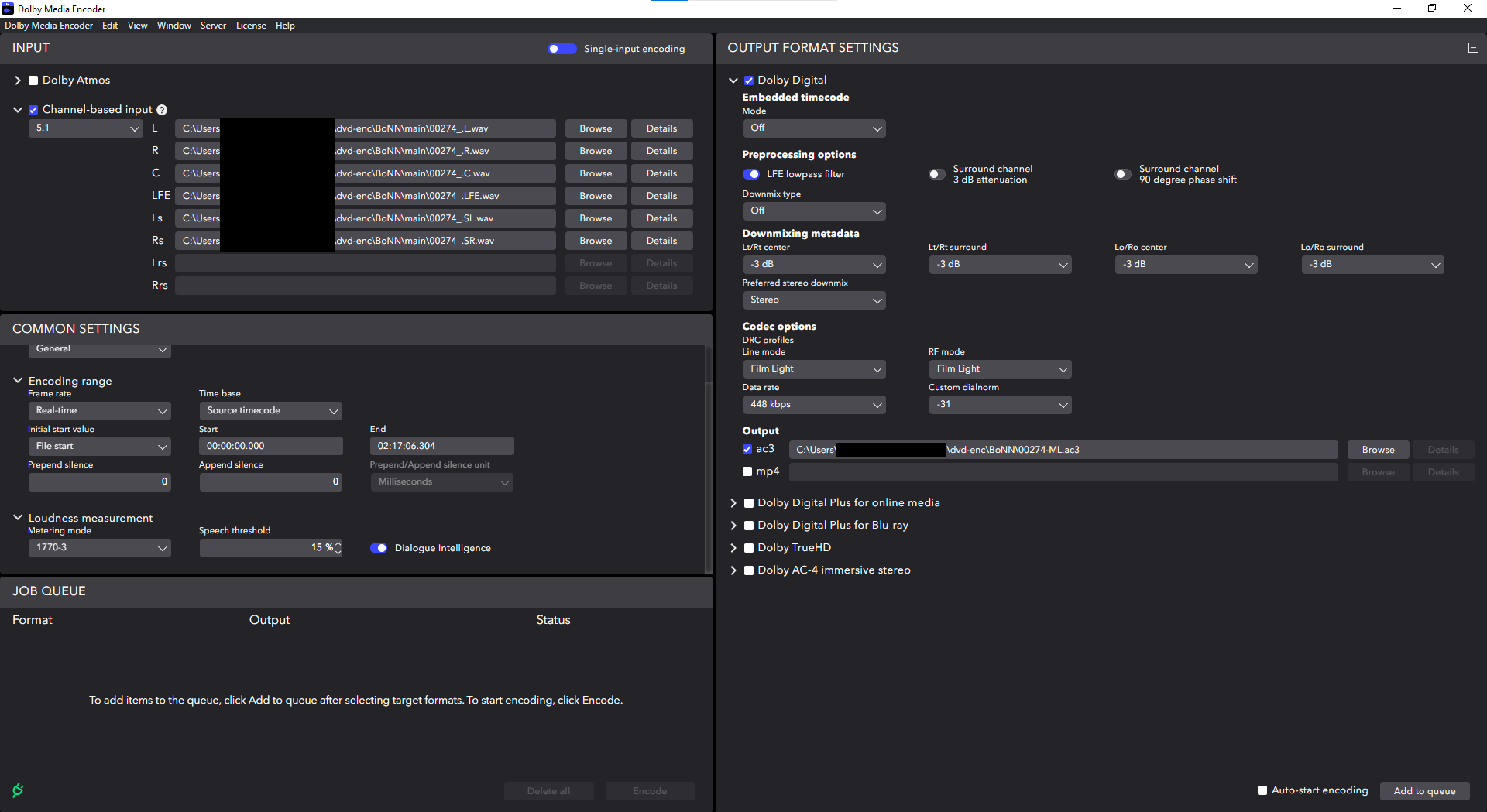Screen dimensions: 1487x812
Task: Open the Line mode DRC dropdown
Action: click(814, 369)
